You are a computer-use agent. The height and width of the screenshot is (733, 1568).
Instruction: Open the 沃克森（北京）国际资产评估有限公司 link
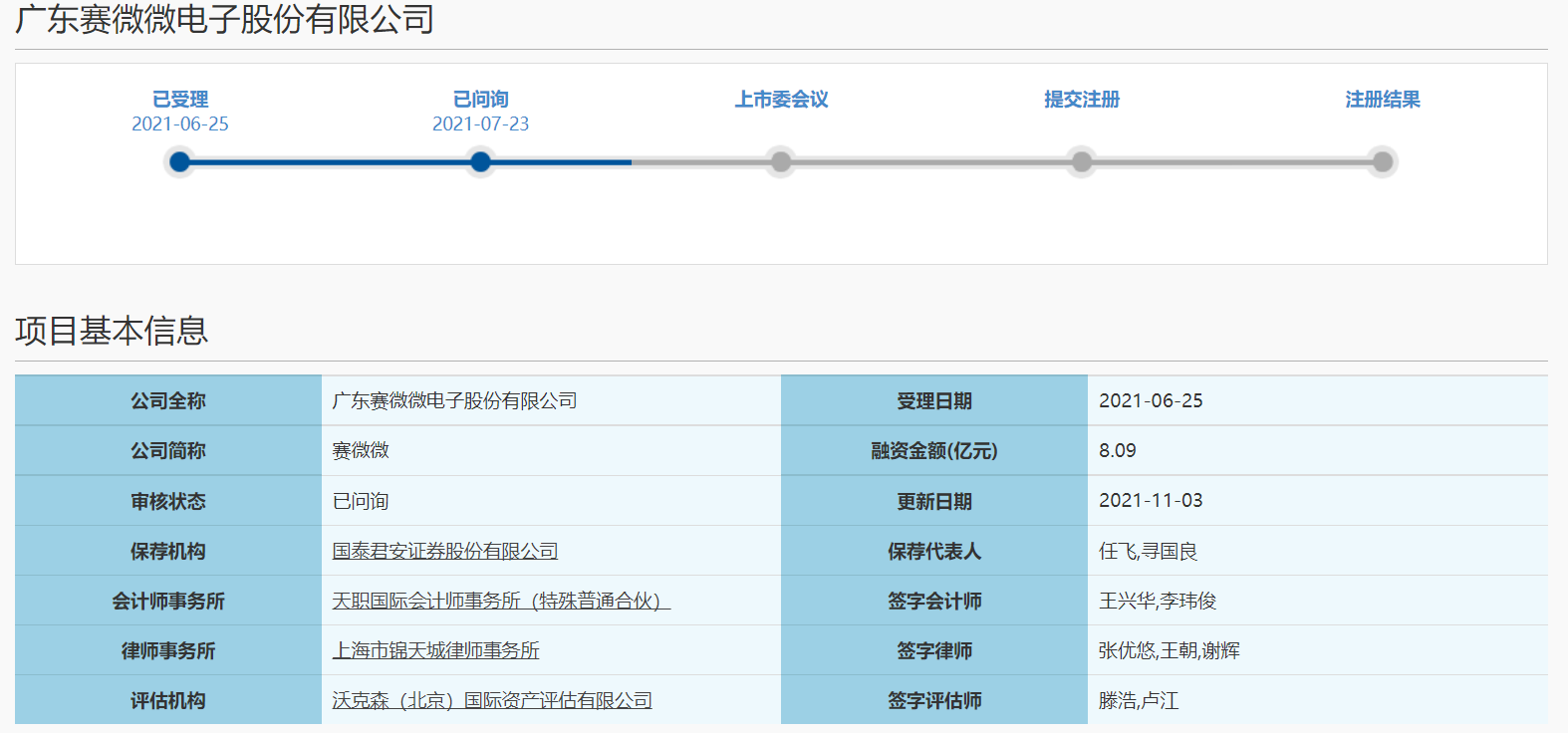492,700
